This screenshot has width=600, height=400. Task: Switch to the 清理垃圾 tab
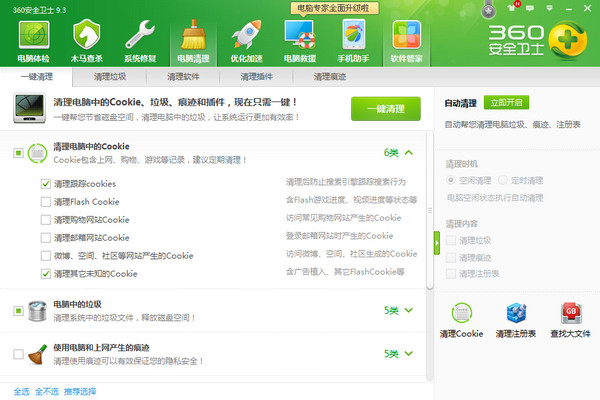click(110, 76)
